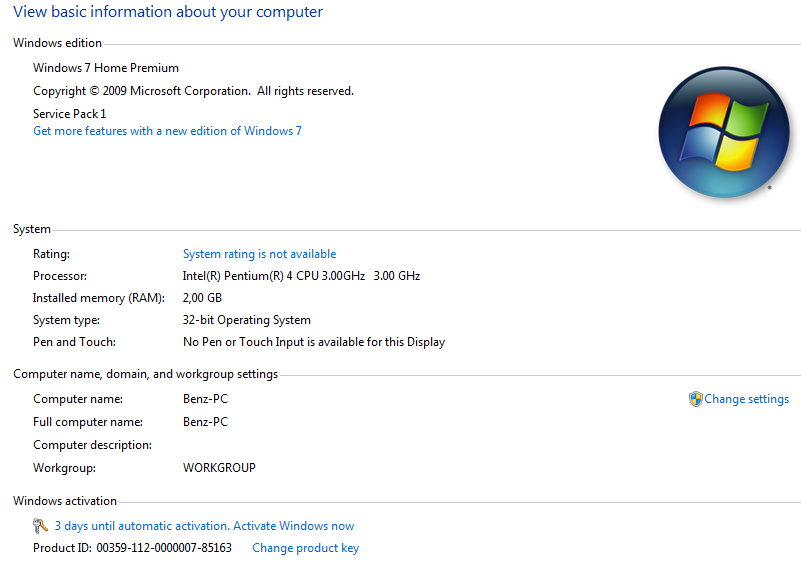Click the 'System' section header
801x565 pixels.
[x=32, y=229]
